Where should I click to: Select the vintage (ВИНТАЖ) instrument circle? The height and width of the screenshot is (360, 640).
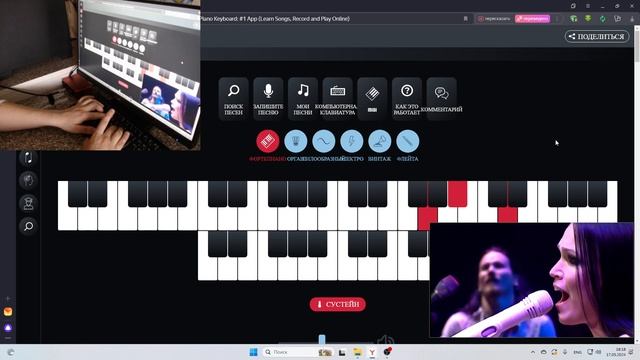[380, 141]
